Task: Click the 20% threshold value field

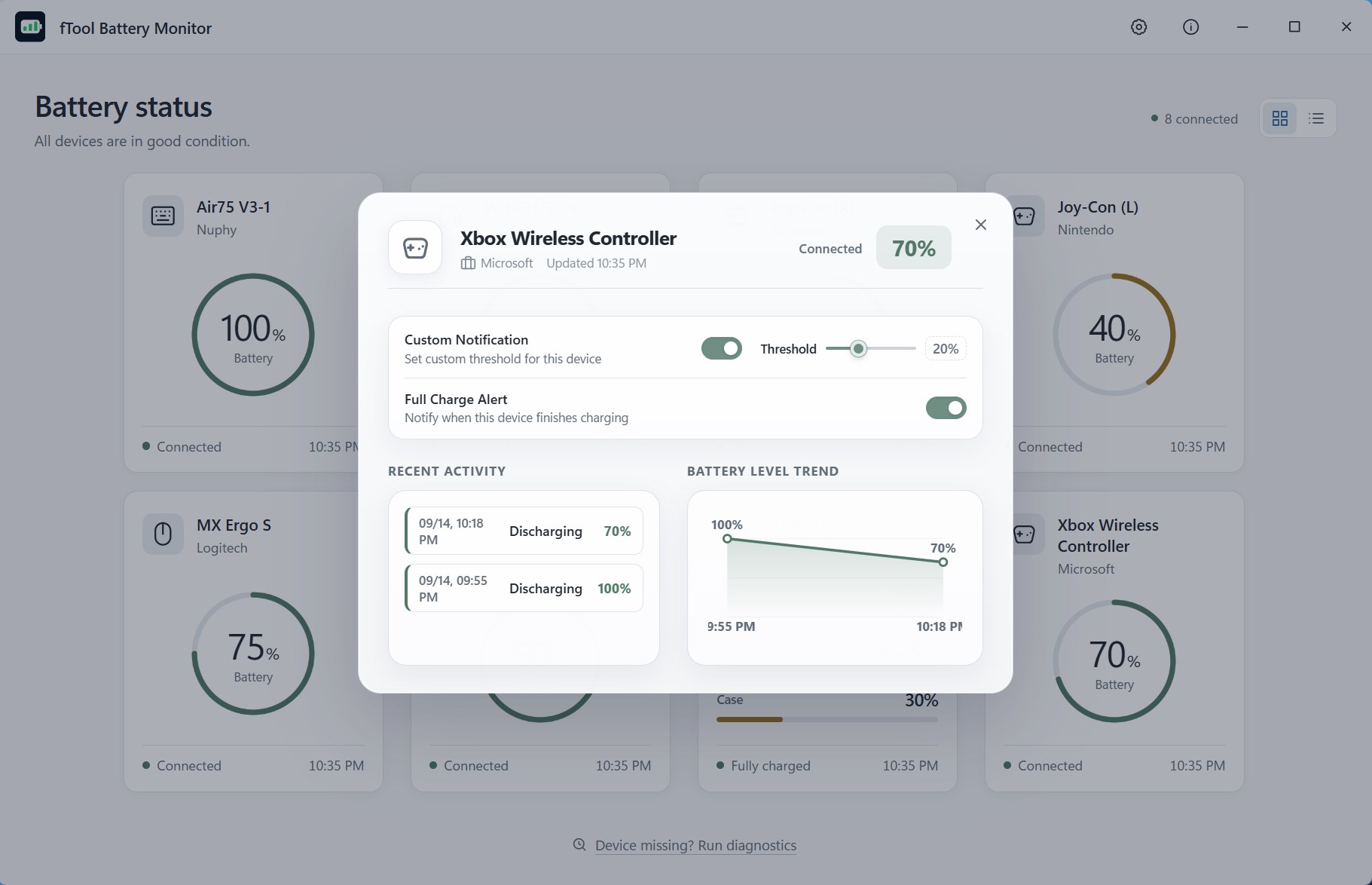Action: coord(946,348)
